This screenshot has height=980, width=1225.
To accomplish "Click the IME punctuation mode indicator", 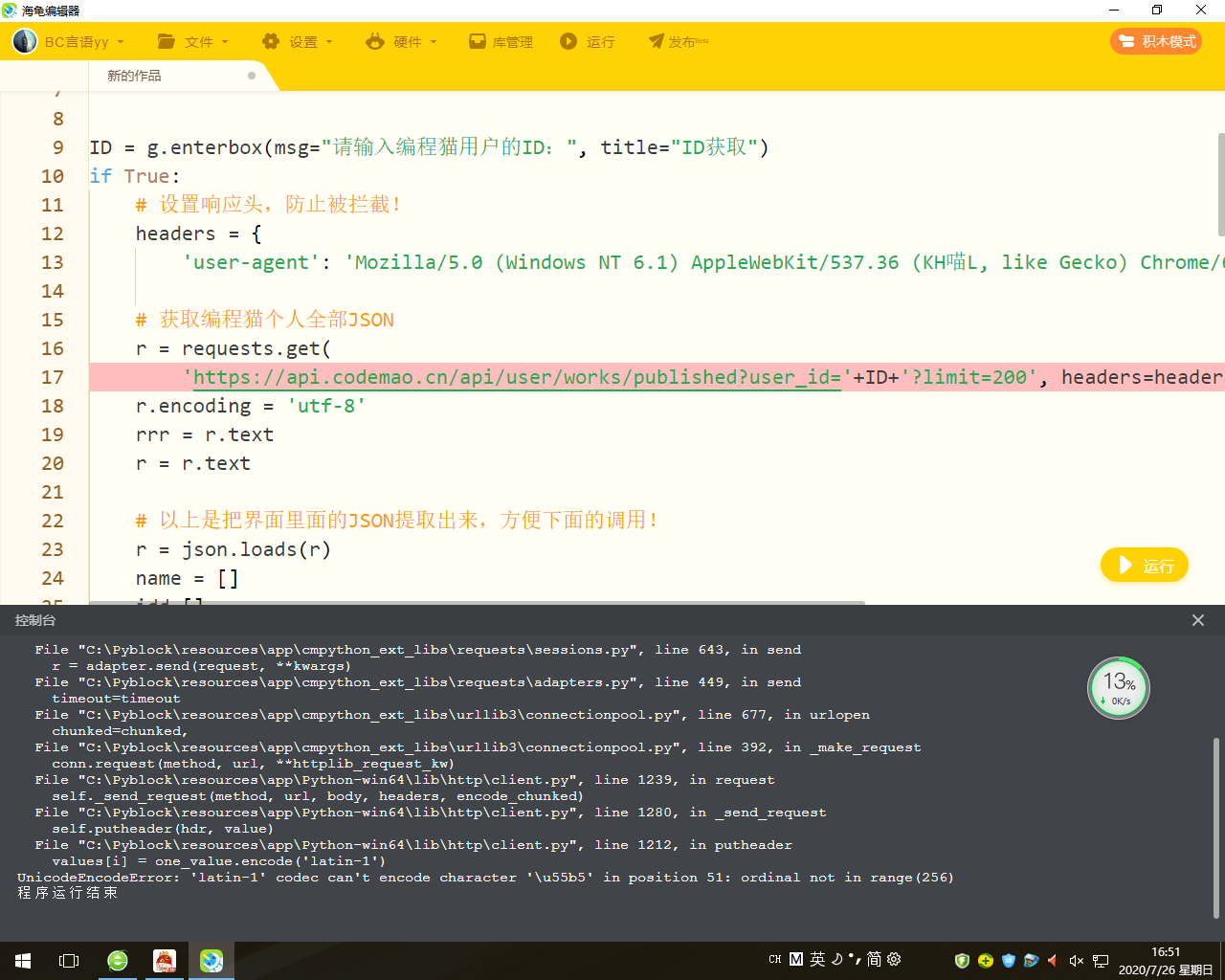I will click(854, 959).
